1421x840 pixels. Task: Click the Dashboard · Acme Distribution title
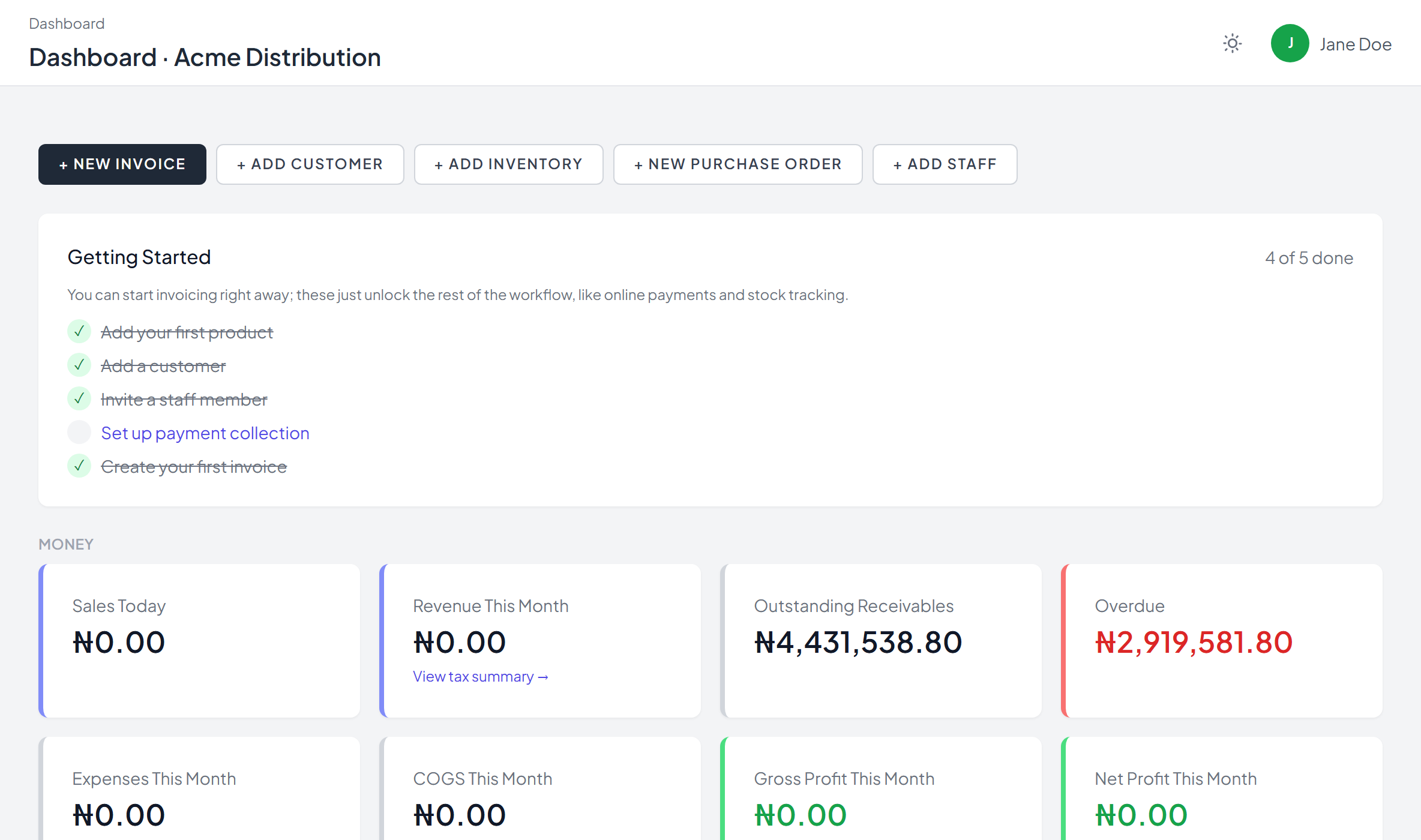(x=205, y=58)
